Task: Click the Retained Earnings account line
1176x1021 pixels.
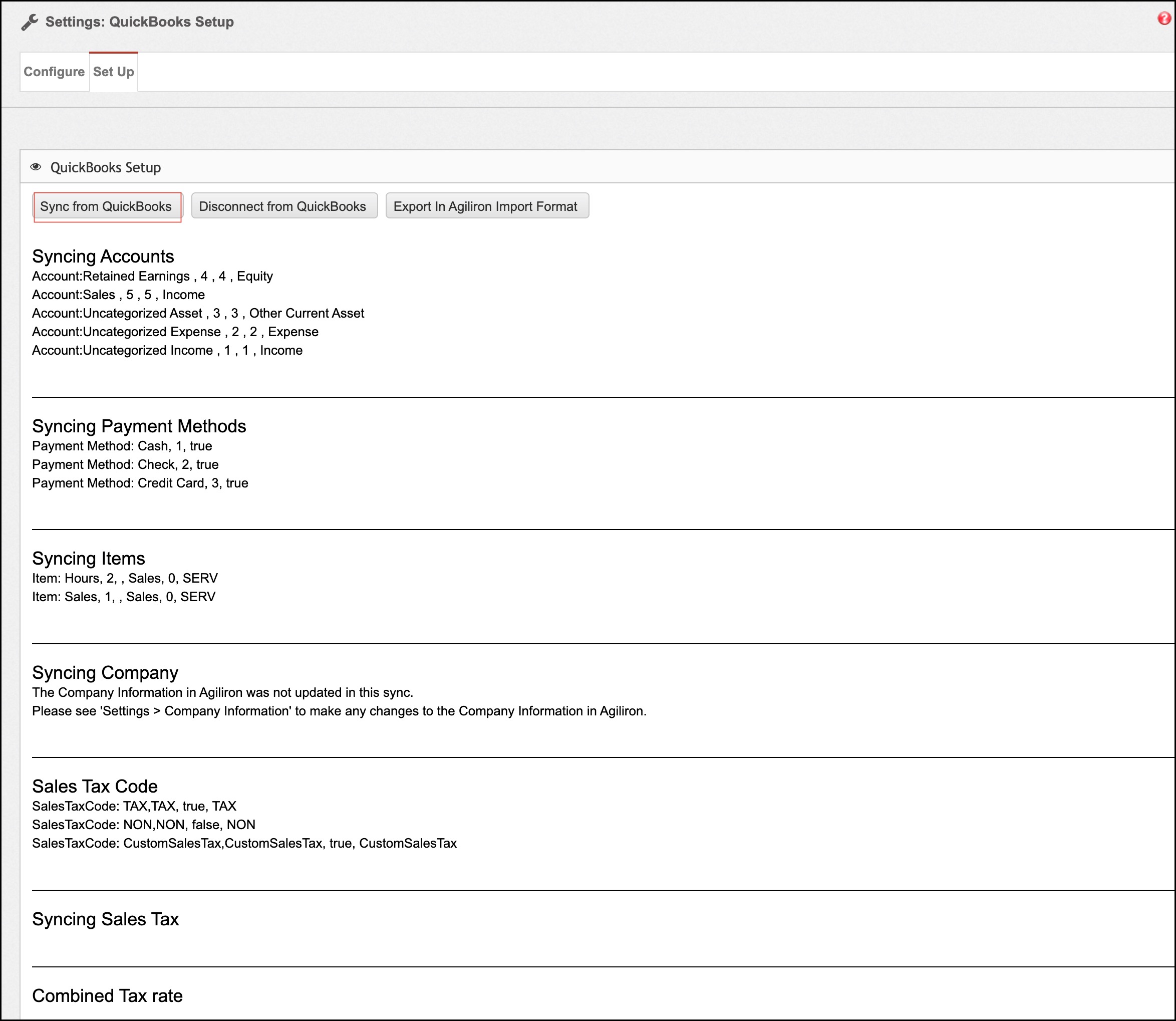Action: point(153,277)
